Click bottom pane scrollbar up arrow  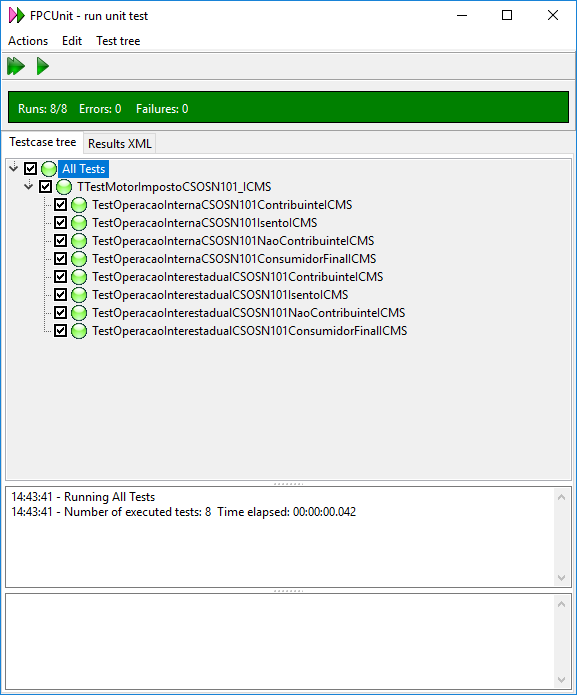point(561,604)
